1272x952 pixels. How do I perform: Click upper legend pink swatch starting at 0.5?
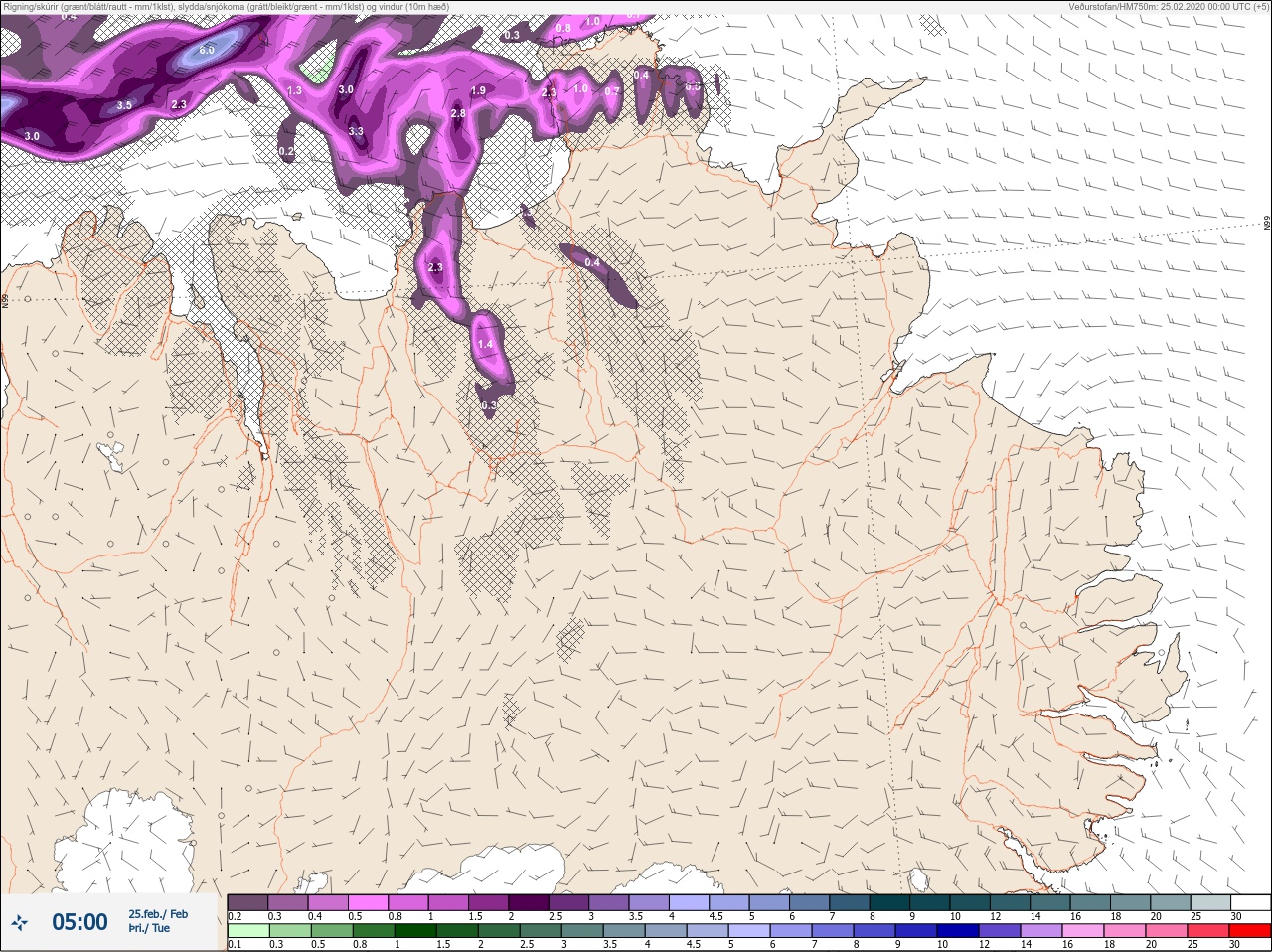[x=368, y=902]
